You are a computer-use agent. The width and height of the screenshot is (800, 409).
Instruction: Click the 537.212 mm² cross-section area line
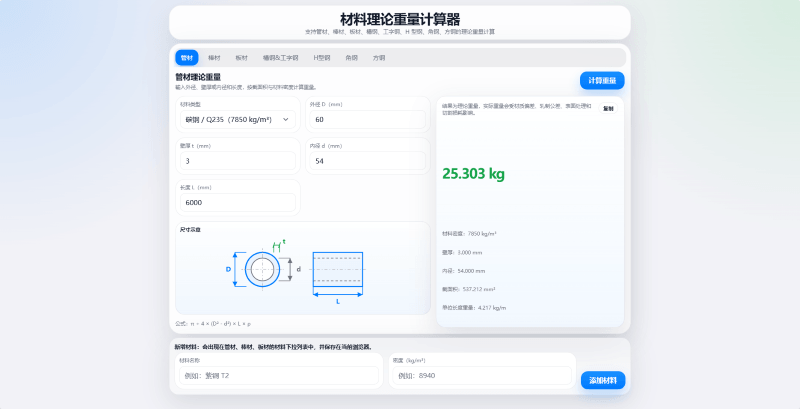[468, 289]
